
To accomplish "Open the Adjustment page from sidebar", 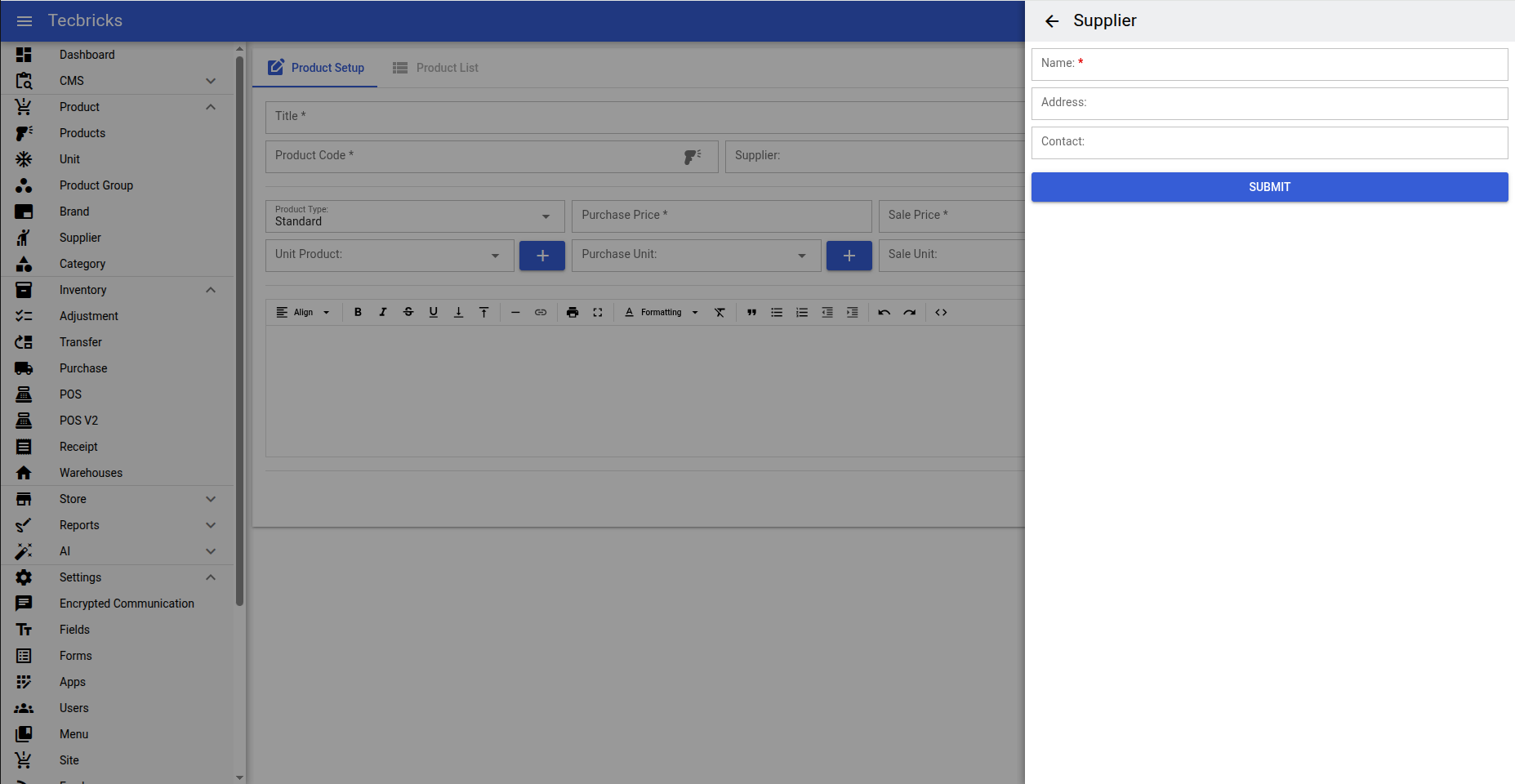I will tap(117, 316).
